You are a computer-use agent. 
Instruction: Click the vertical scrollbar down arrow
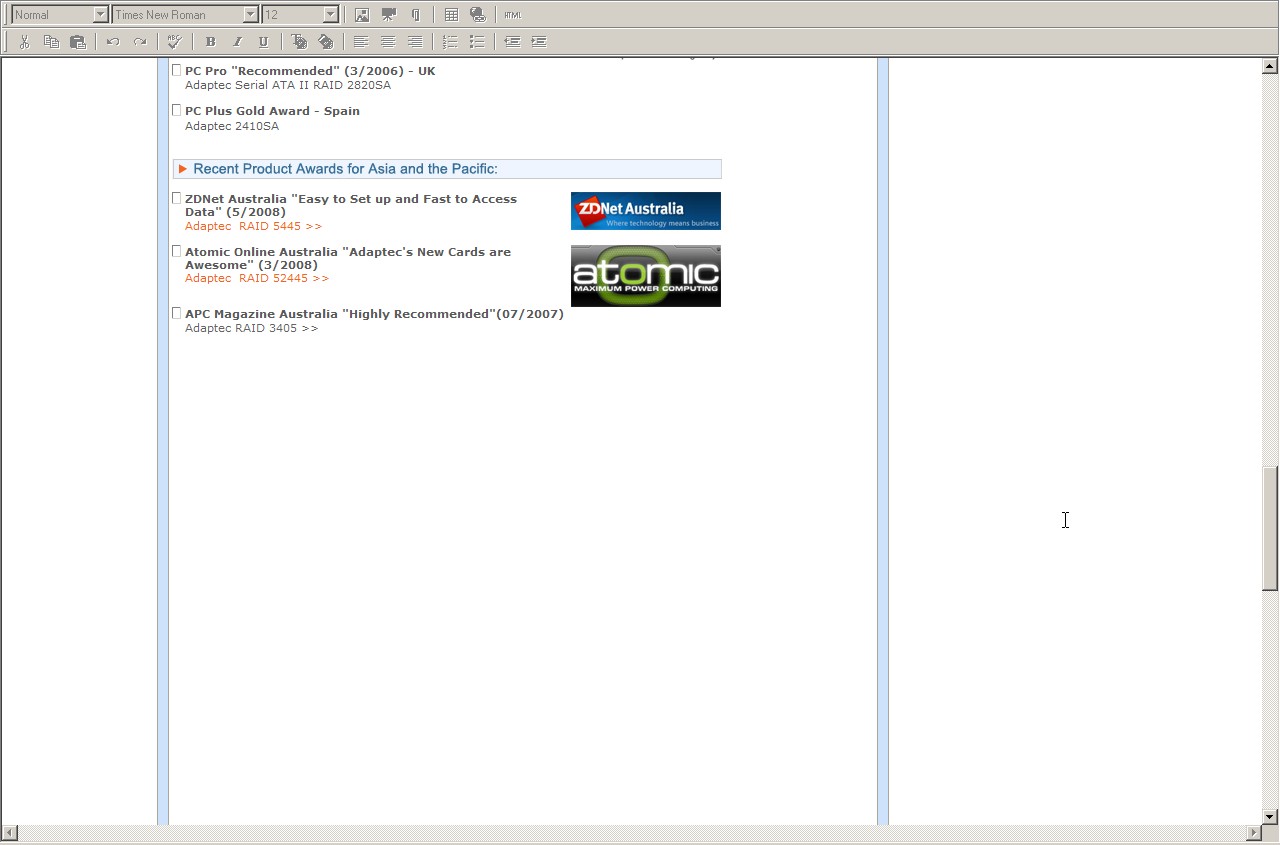coord(1270,816)
